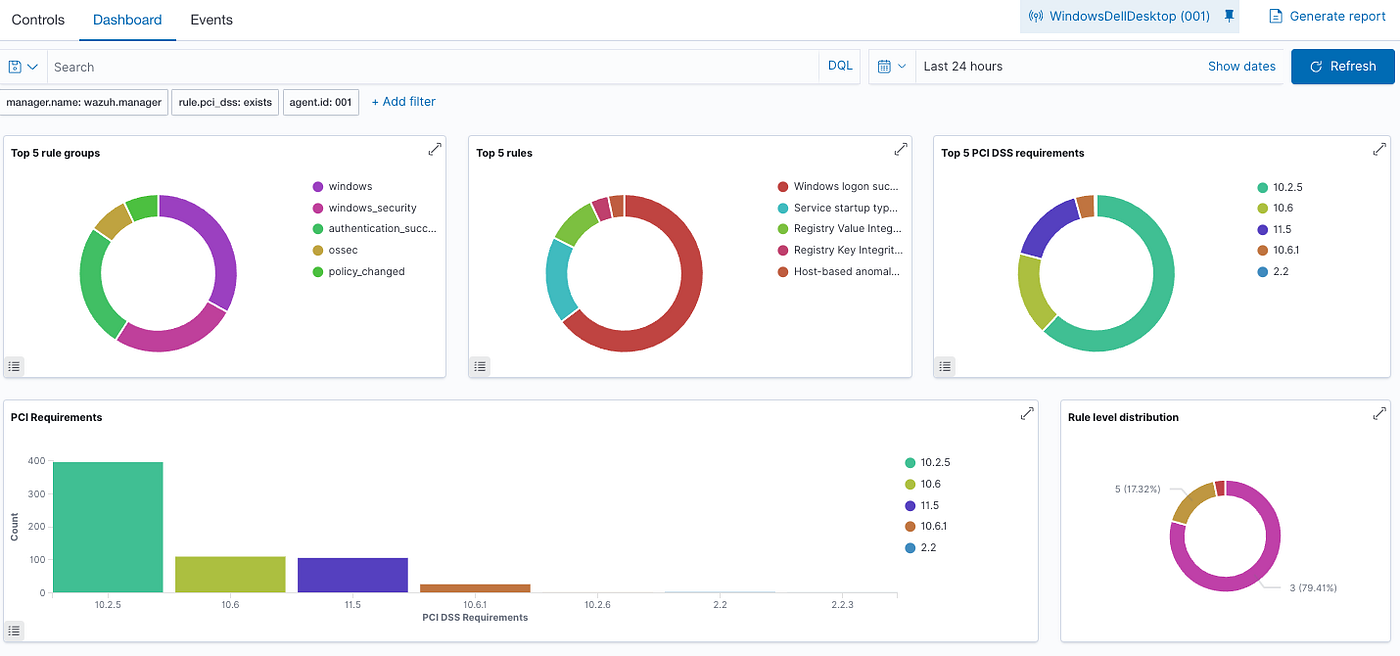Click the windows_security legend color dot
The image size is (1400, 656).
point(318,208)
